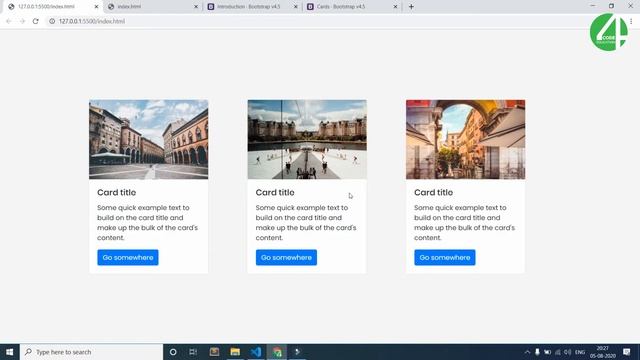Click the microphone tray icon
The height and width of the screenshot is (360, 640).
click(537, 352)
